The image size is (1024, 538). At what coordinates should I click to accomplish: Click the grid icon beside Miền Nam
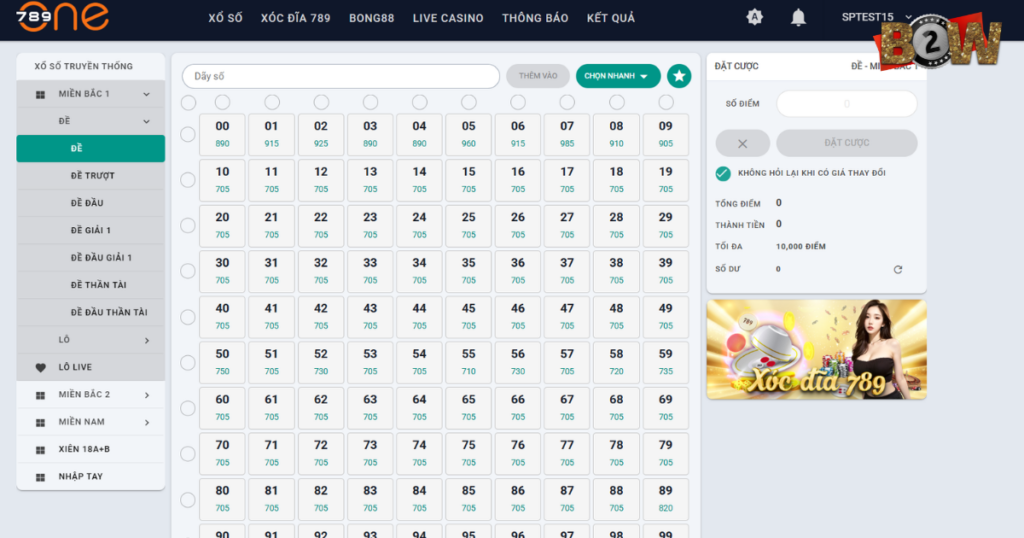40,422
